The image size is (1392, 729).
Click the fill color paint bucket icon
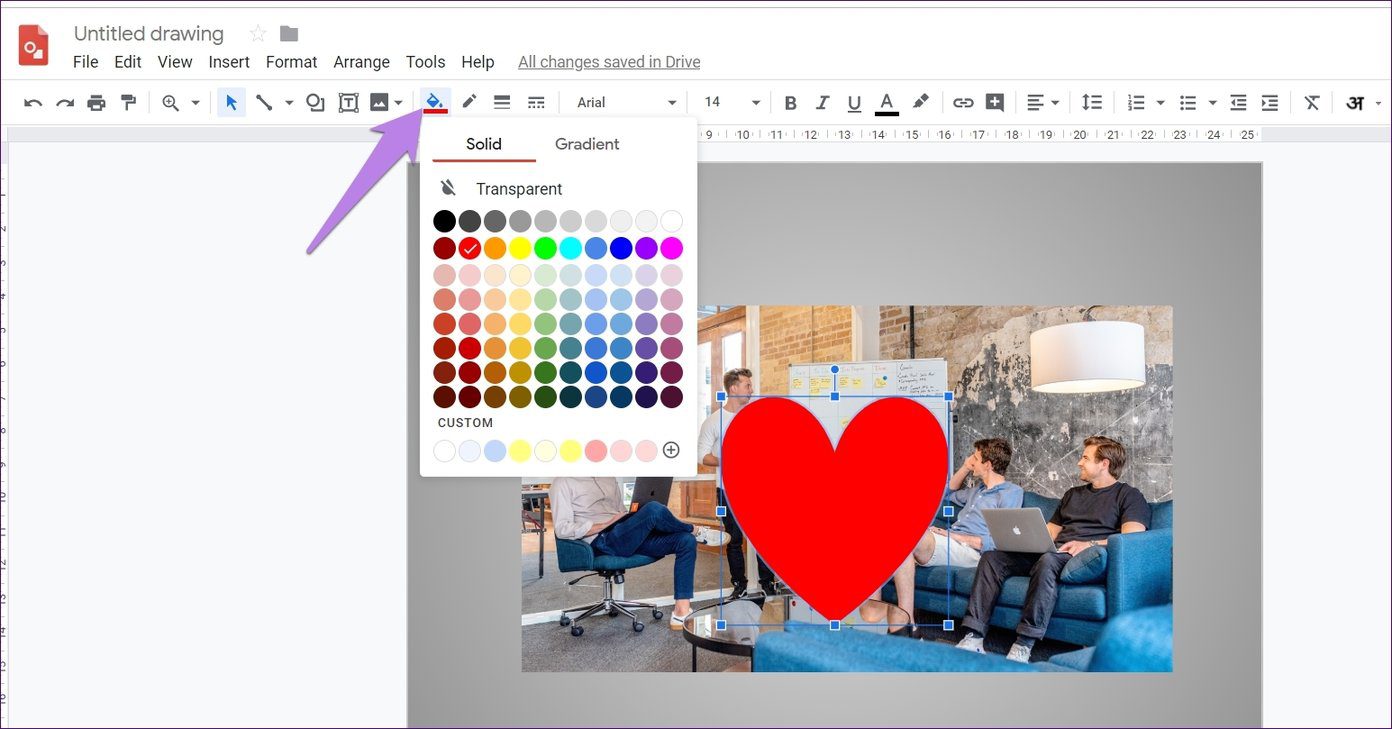[435, 102]
